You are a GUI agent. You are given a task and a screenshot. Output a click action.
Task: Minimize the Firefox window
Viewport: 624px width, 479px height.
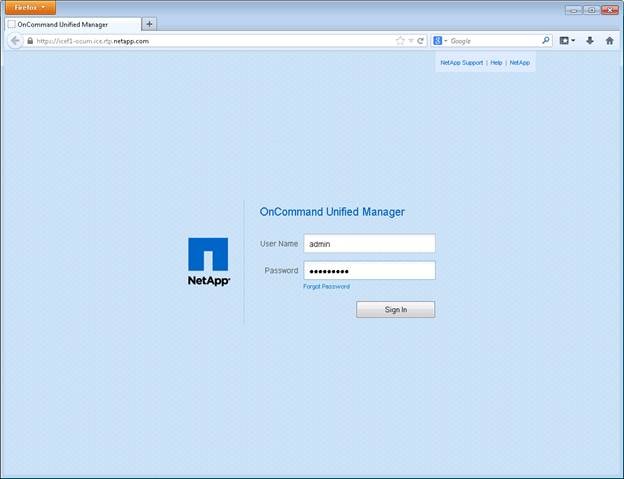point(574,10)
